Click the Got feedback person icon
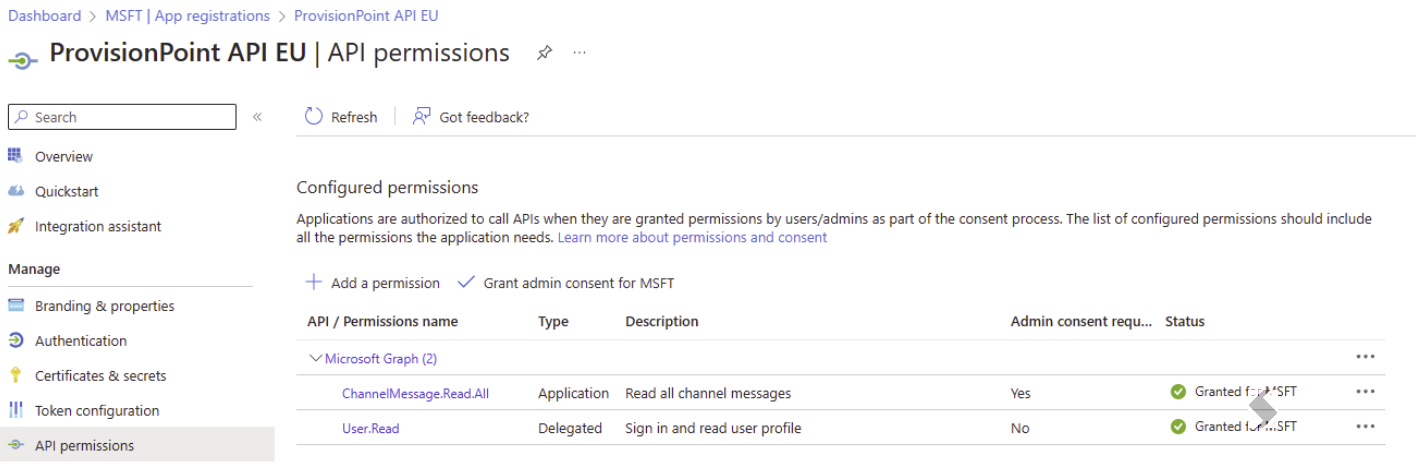 422,116
